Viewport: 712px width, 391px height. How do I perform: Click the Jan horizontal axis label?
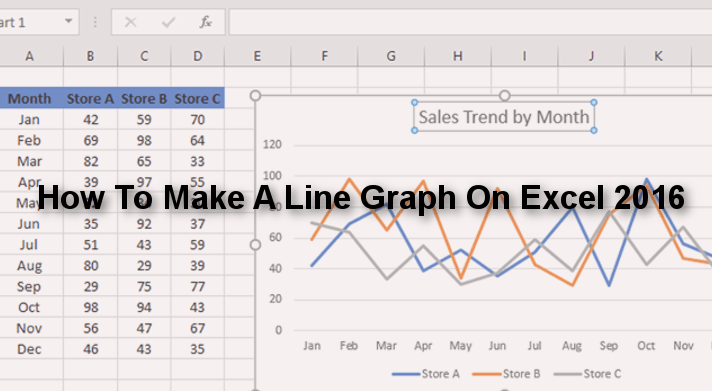point(312,346)
